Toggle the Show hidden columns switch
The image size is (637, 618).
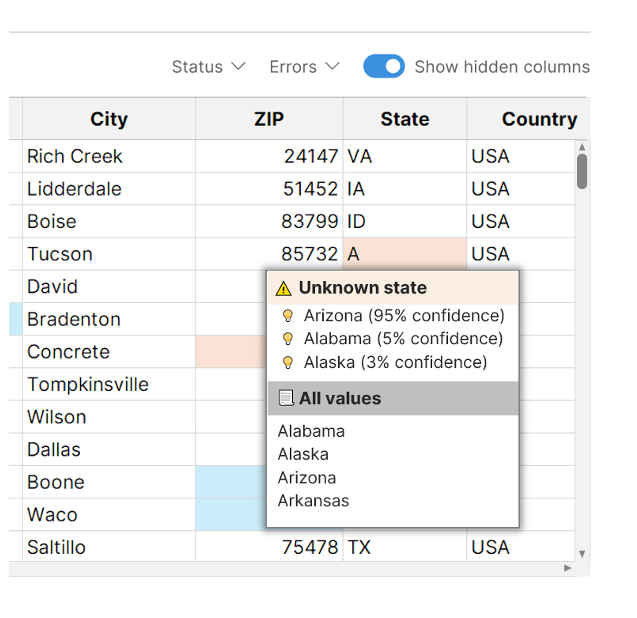(384, 66)
